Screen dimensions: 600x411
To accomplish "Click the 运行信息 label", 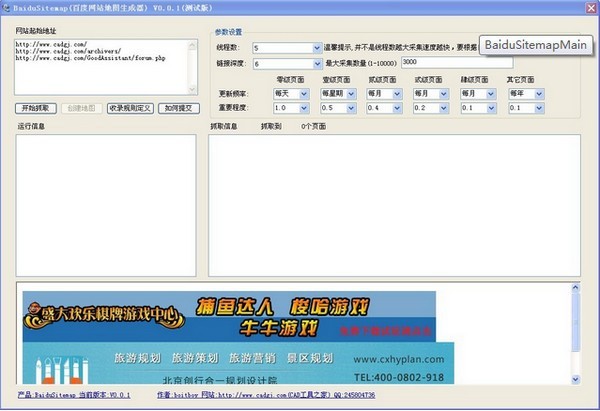I will click(31, 126).
